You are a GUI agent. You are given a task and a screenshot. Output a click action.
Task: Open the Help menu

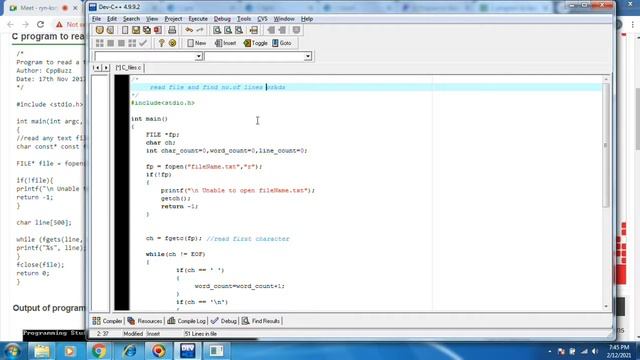click(307, 19)
